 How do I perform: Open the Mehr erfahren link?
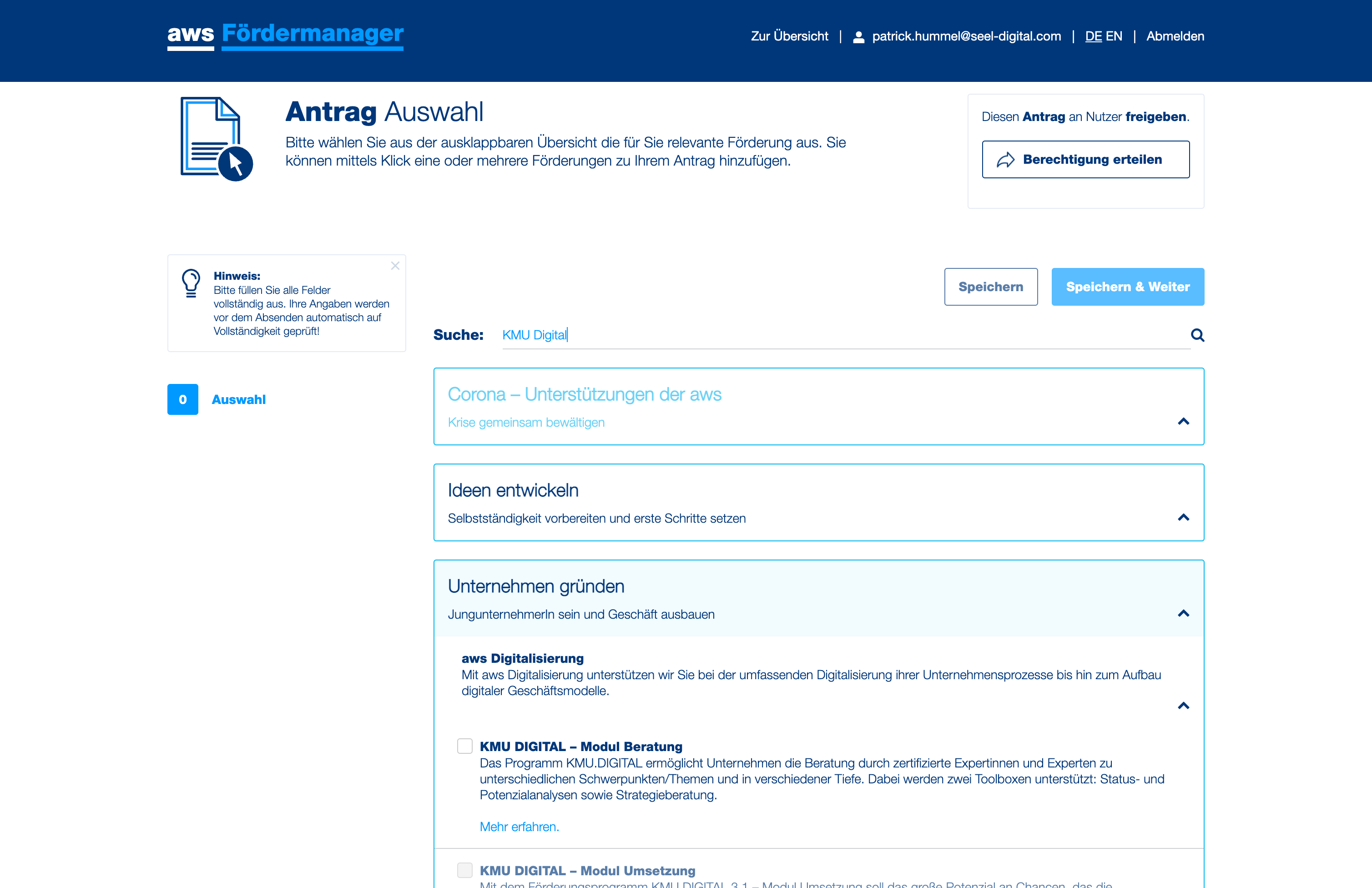[520, 827]
